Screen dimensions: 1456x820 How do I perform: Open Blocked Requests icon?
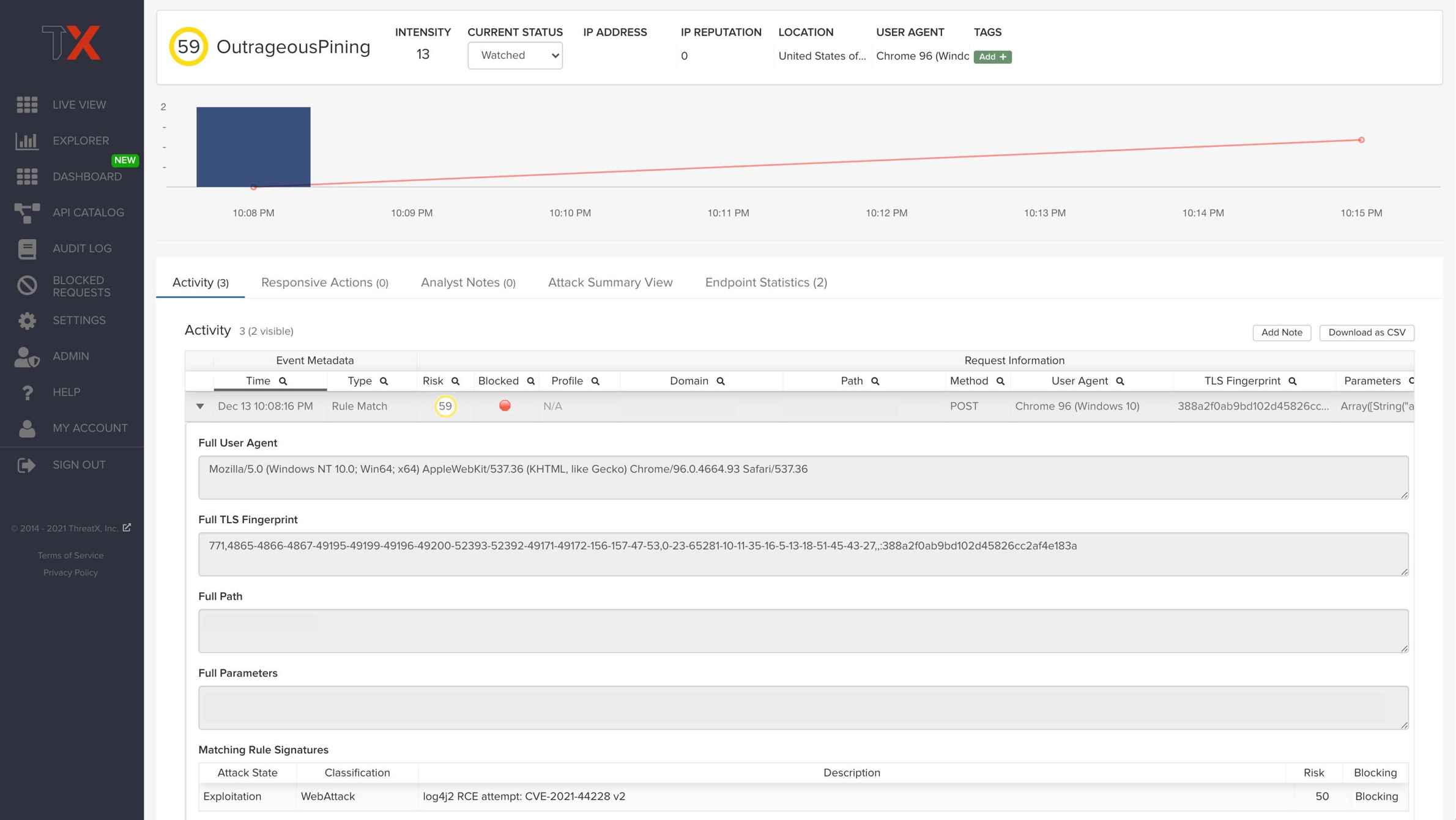coord(27,285)
